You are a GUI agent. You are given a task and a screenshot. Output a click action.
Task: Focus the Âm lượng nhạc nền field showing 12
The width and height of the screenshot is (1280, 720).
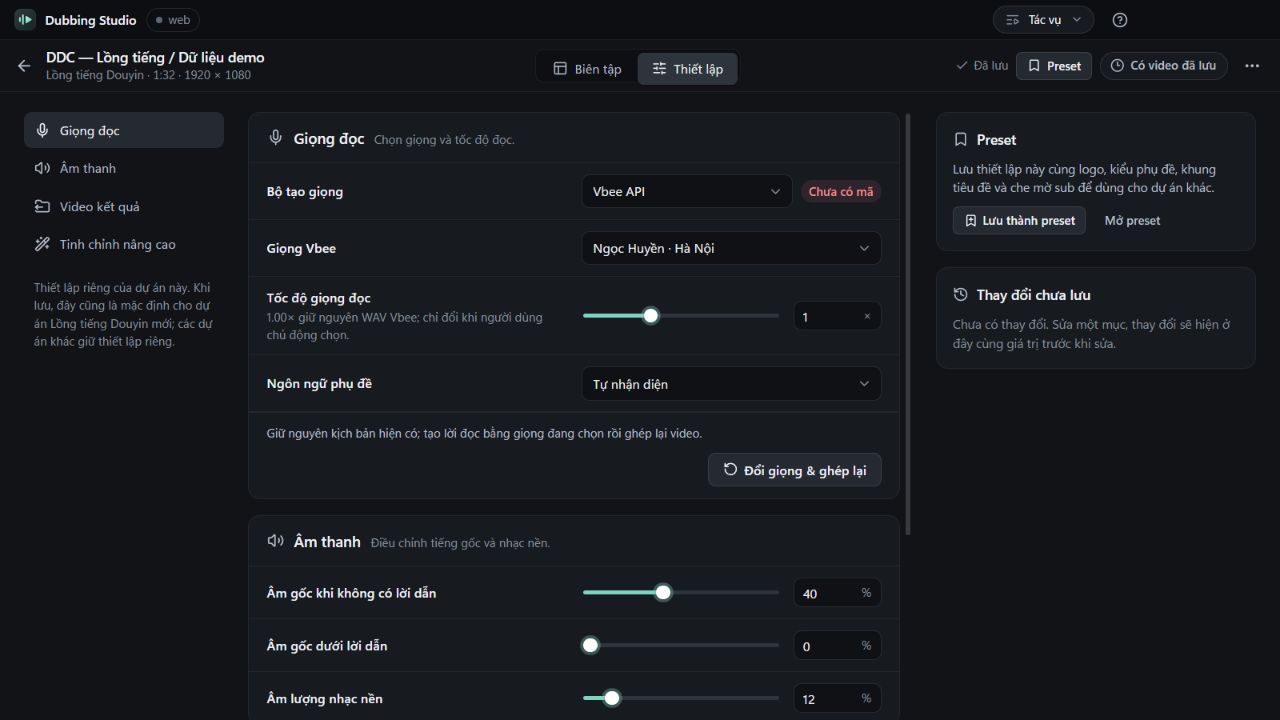pos(837,698)
